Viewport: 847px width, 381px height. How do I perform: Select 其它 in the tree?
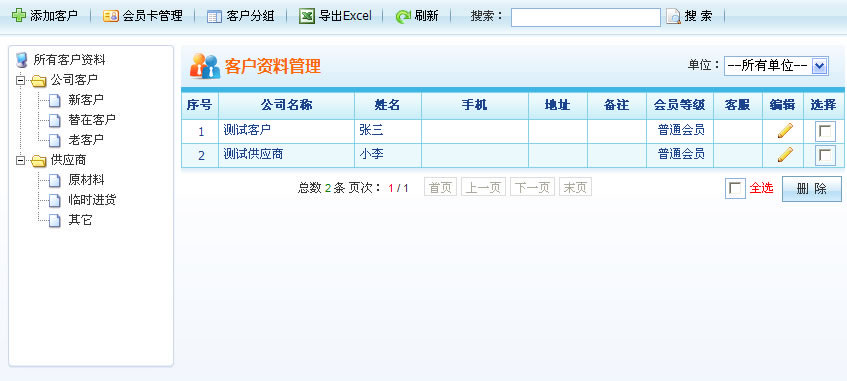click(x=80, y=220)
